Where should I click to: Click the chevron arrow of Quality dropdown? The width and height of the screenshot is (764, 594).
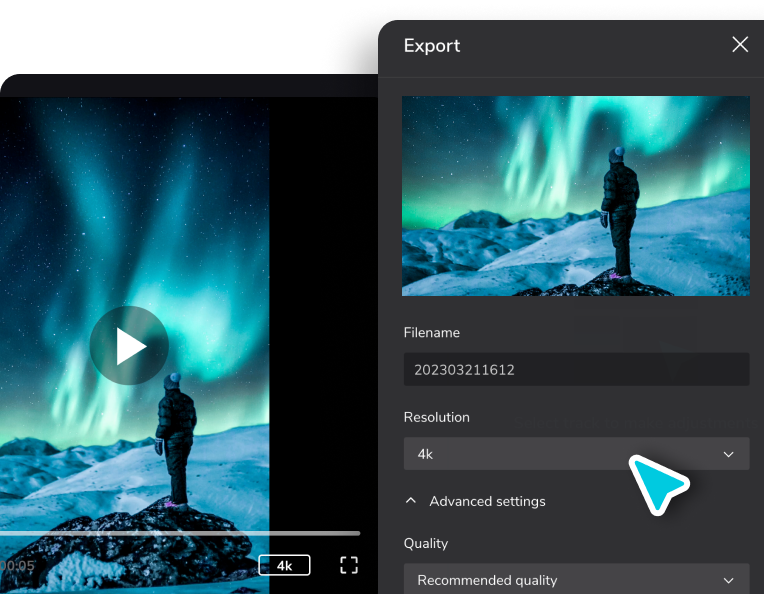728,580
